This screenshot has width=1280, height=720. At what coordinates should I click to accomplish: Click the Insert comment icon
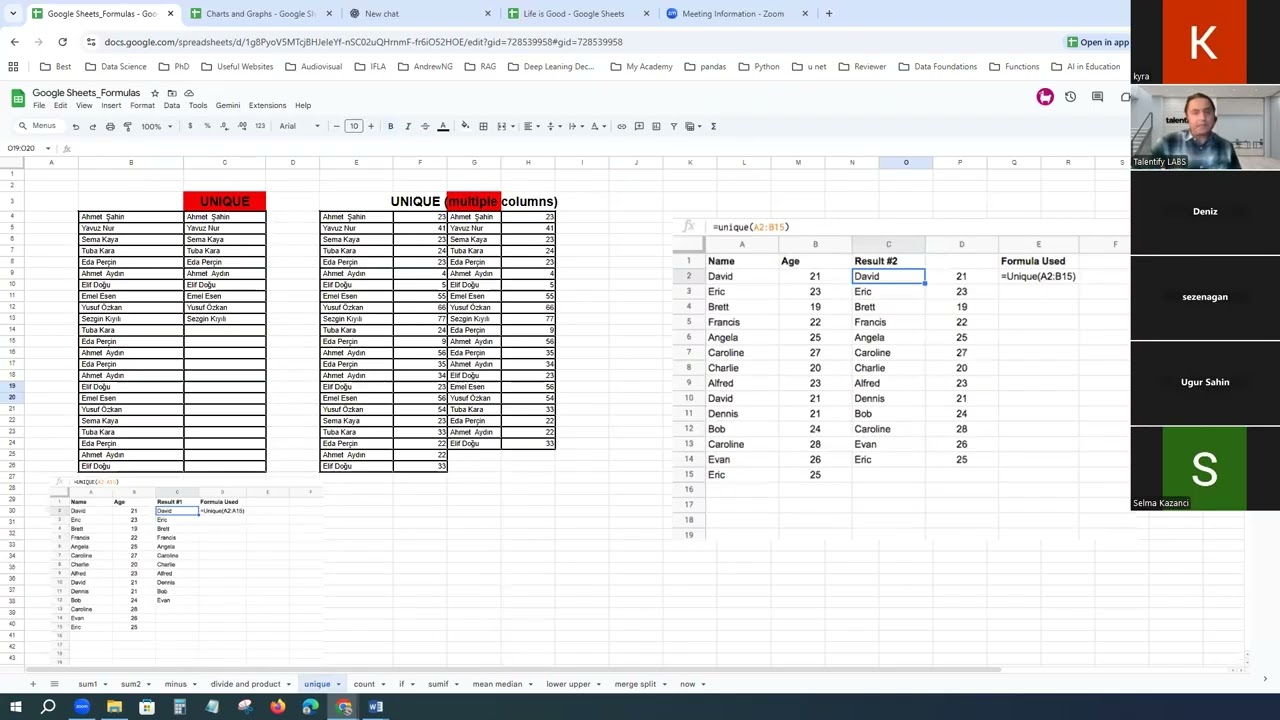click(639, 126)
